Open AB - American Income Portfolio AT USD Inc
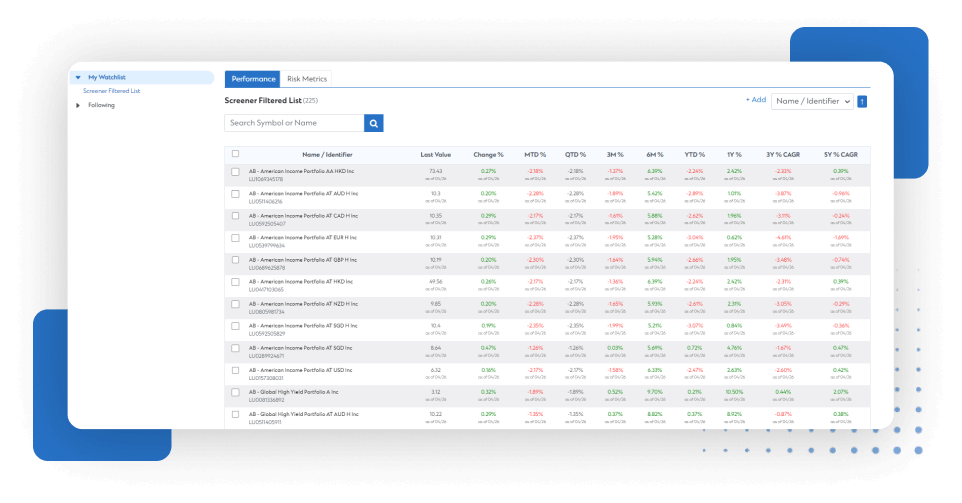Image resolution: width=962 pixels, height=503 pixels. [x=301, y=371]
